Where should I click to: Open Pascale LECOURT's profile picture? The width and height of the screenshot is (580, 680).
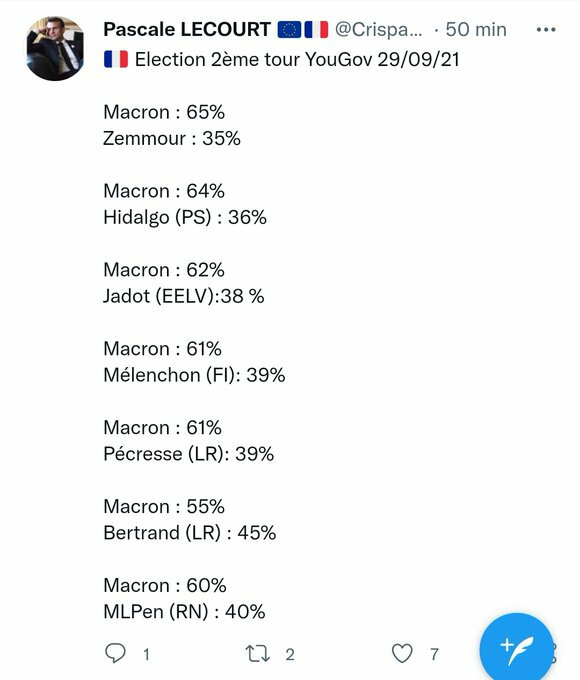[x=55, y=49]
